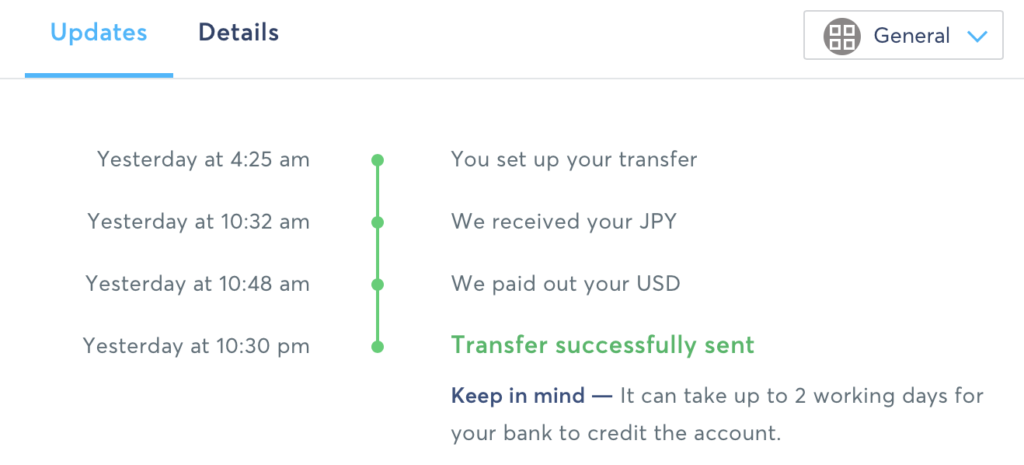Select the 'Yesterday at 10:30 pm' timestamp

coord(196,346)
